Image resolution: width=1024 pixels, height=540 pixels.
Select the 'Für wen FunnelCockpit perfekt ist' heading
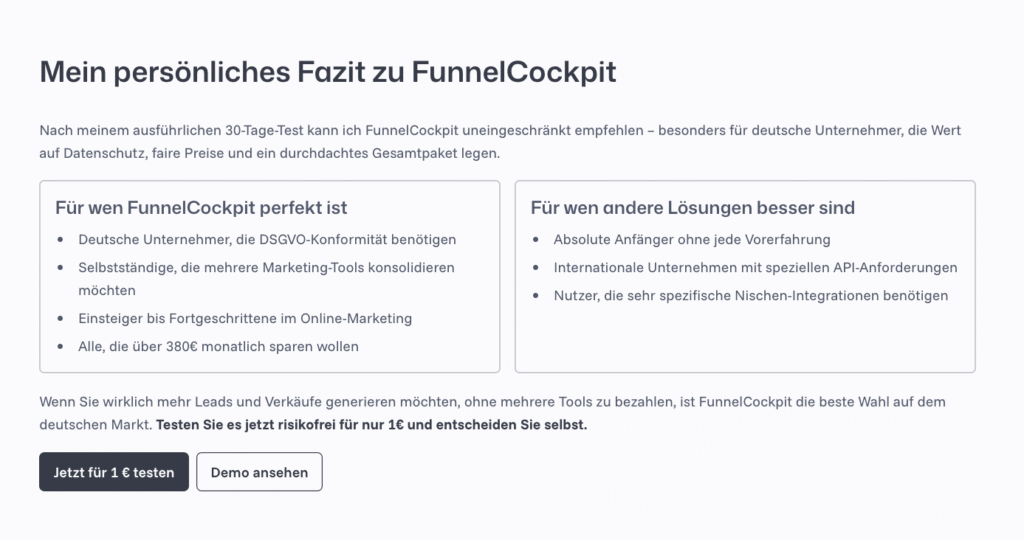(x=202, y=209)
